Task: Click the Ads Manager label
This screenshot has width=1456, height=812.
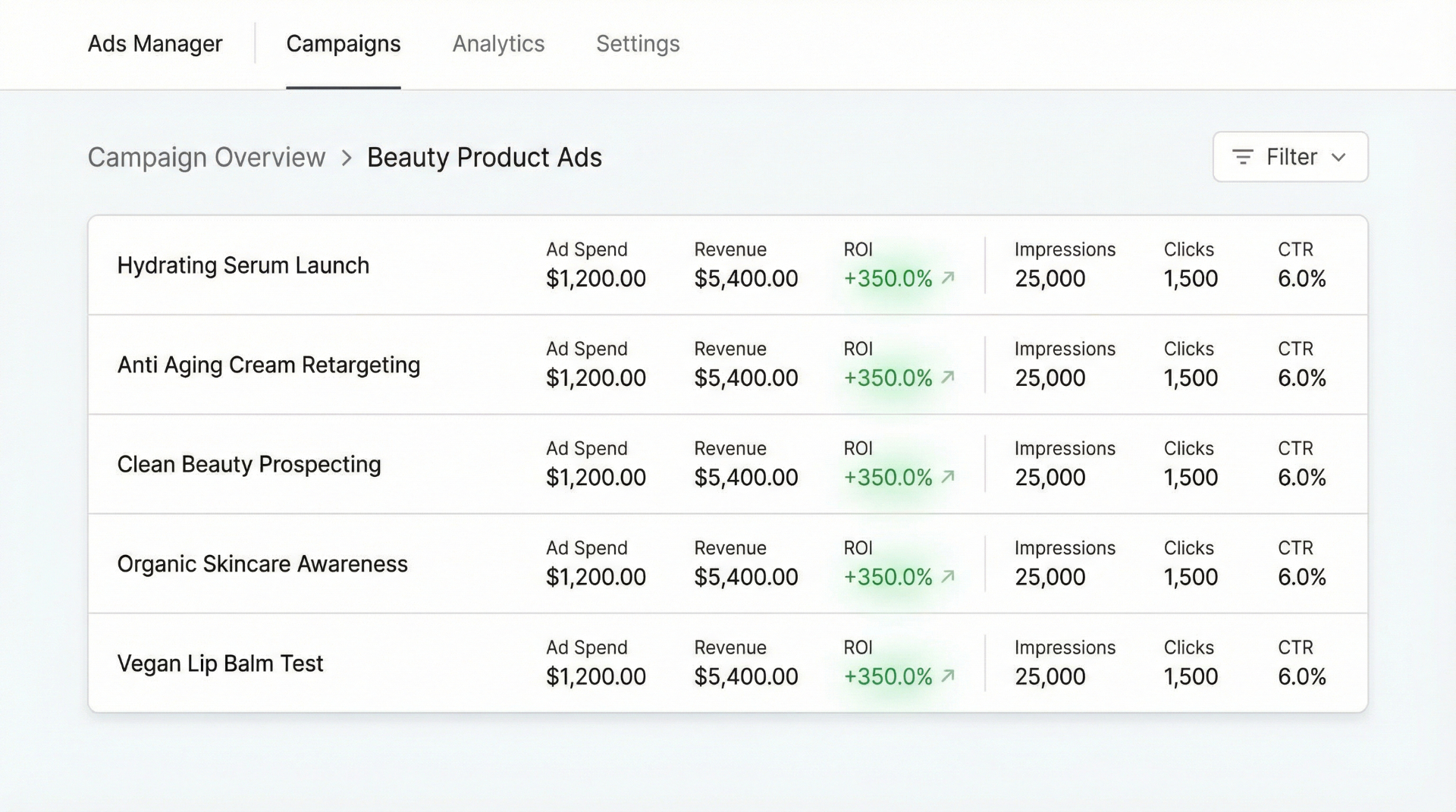Action: pos(155,43)
